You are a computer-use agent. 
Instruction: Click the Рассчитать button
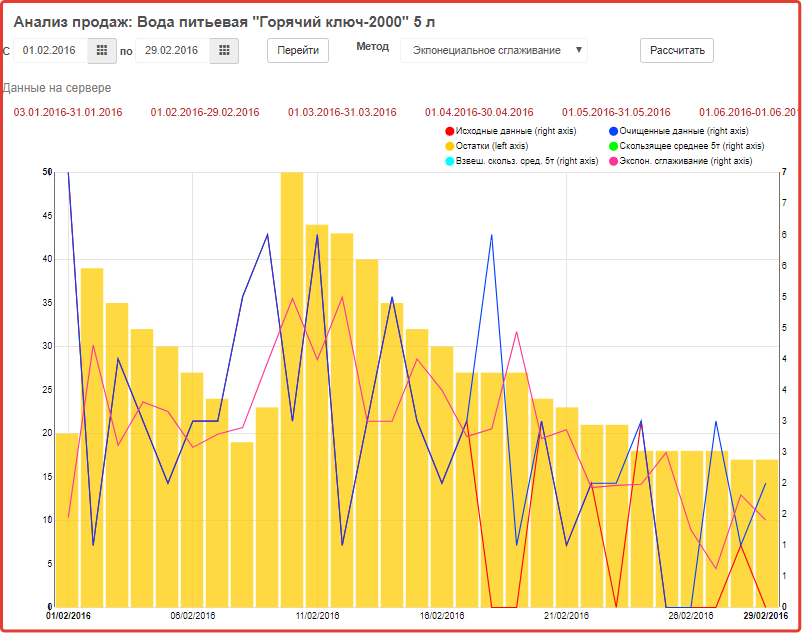(677, 51)
